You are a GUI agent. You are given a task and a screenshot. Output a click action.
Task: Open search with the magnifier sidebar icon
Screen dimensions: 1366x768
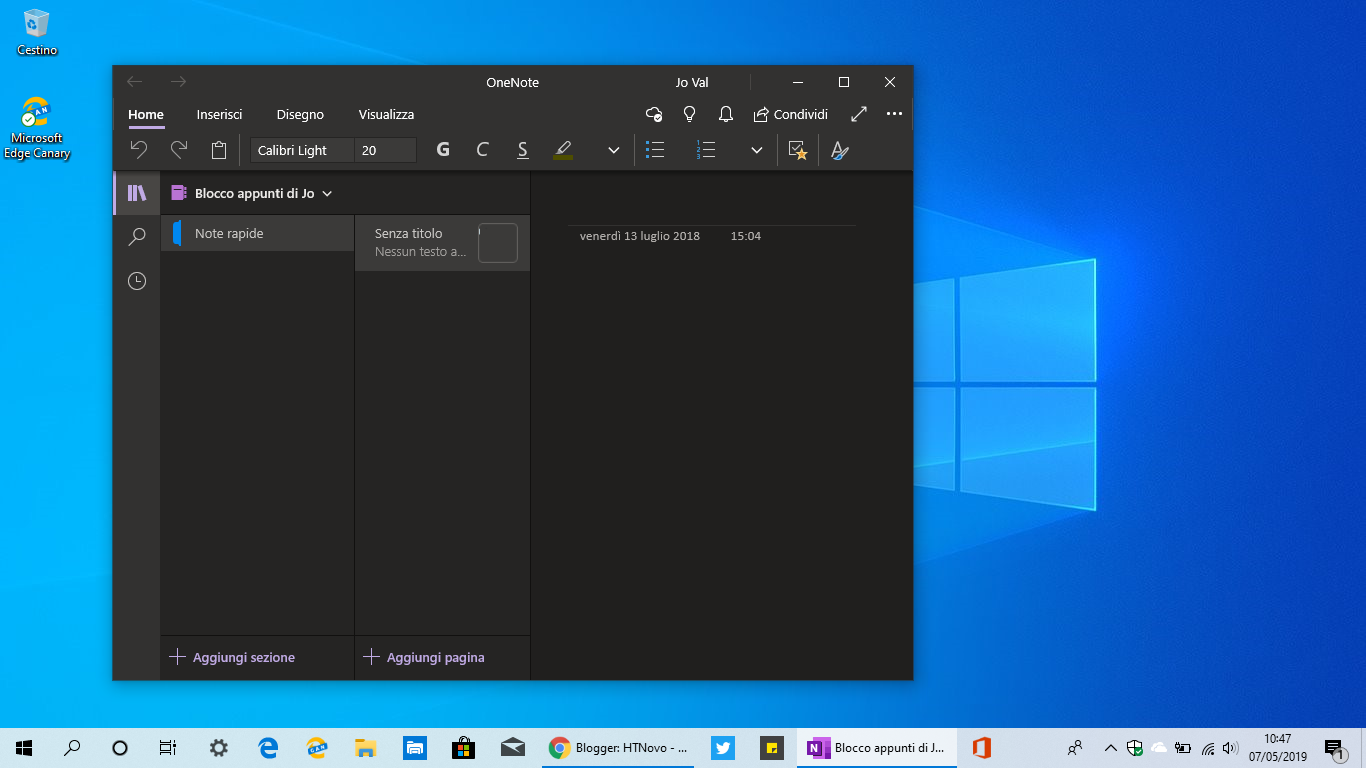pos(137,237)
